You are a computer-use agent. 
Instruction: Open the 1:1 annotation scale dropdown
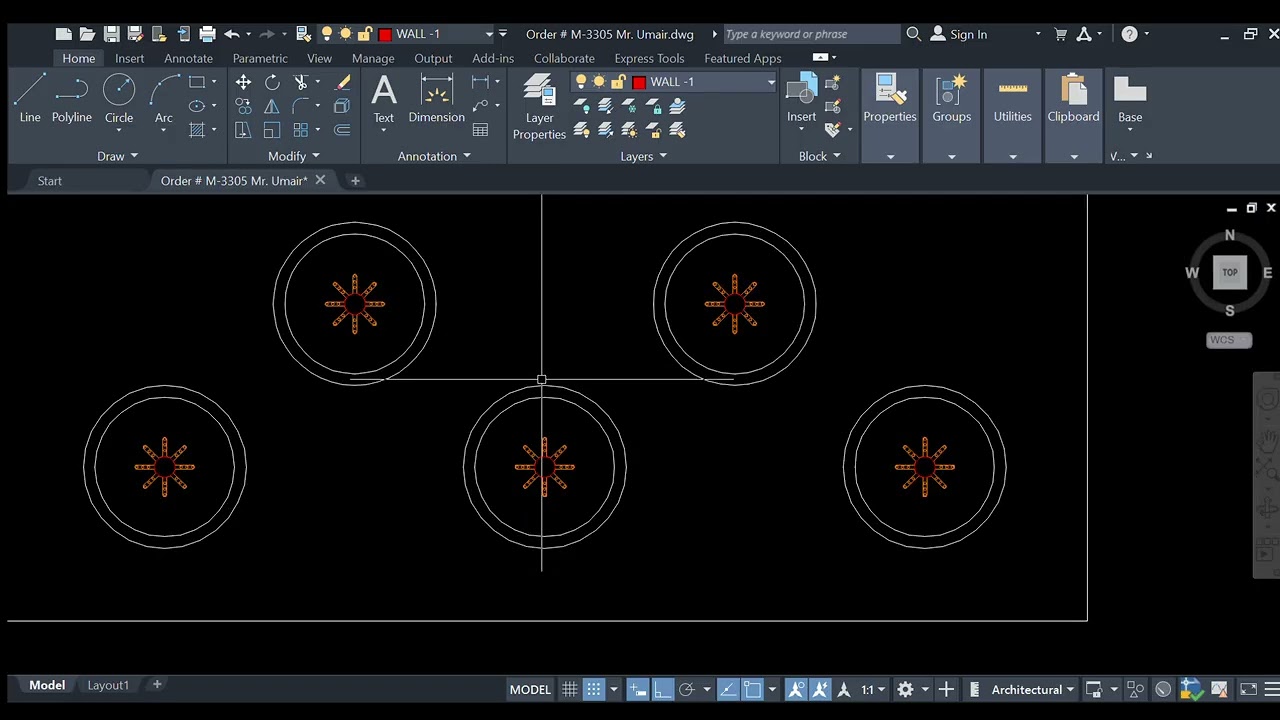tap(873, 689)
